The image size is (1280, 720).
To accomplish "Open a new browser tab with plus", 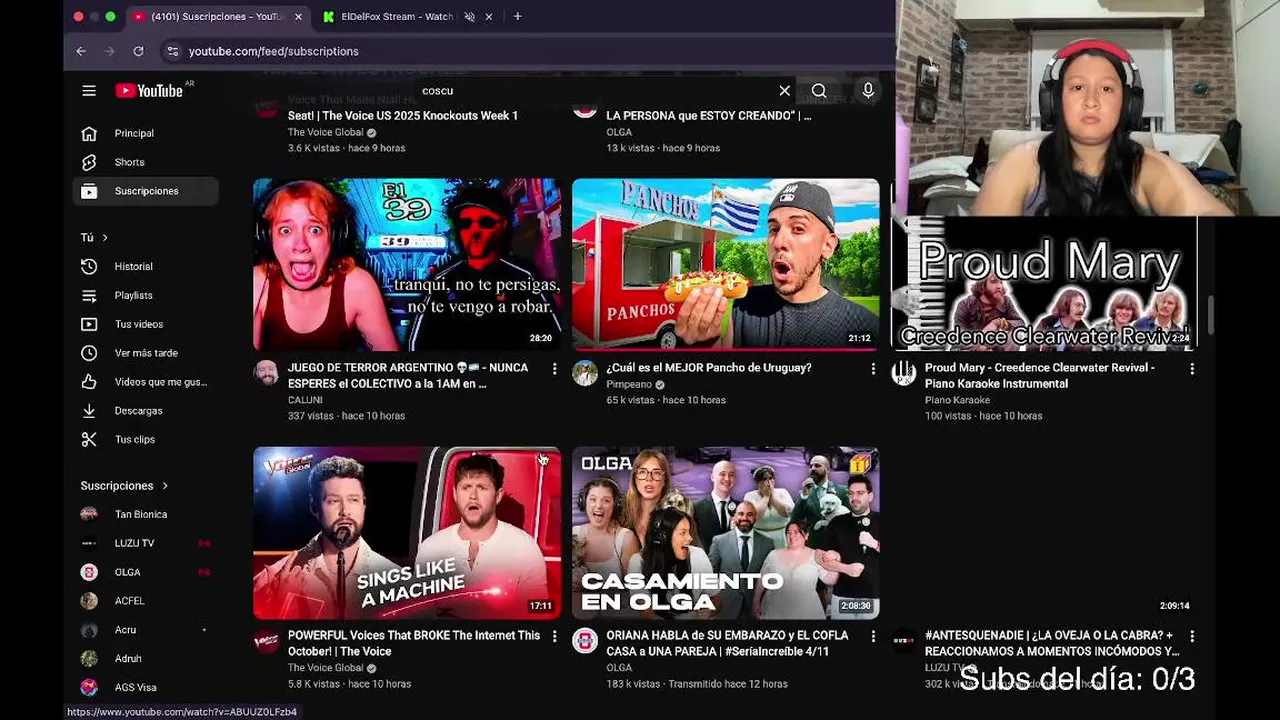I will click(517, 16).
